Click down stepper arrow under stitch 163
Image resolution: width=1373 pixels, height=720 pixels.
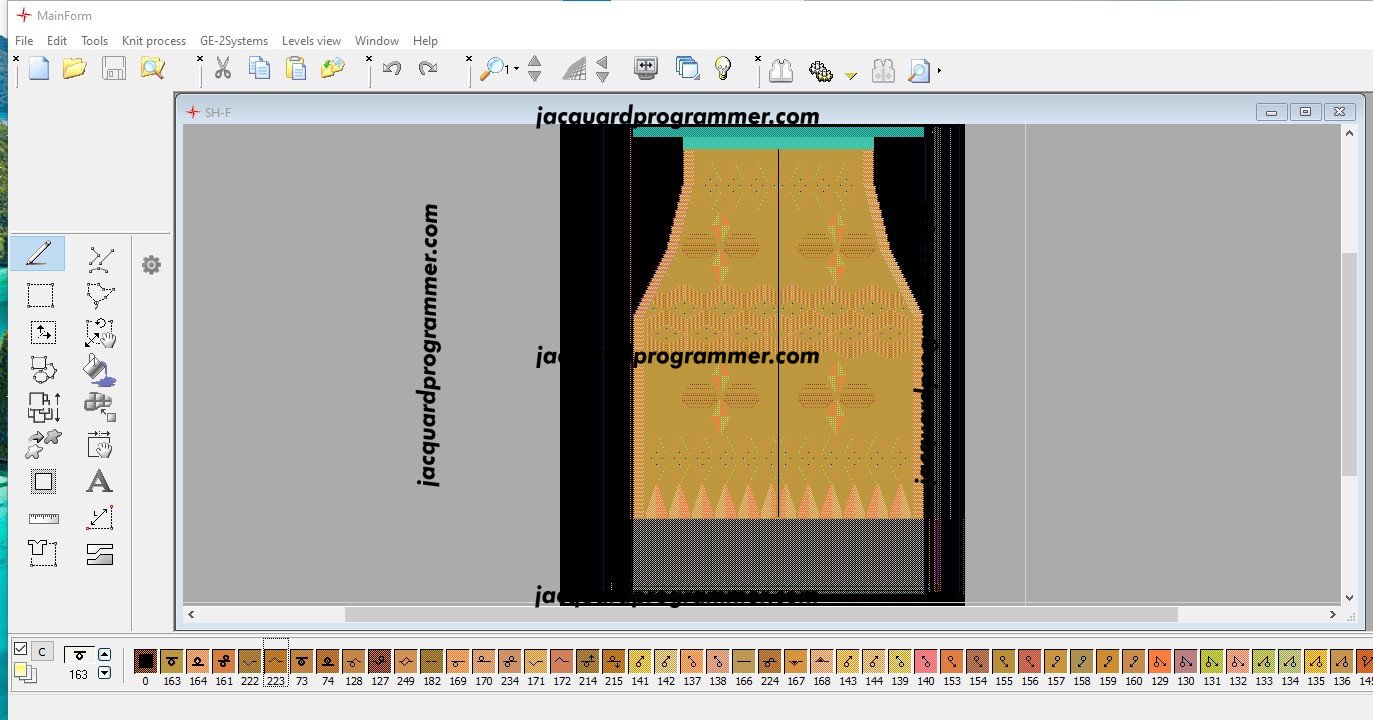tap(105, 673)
